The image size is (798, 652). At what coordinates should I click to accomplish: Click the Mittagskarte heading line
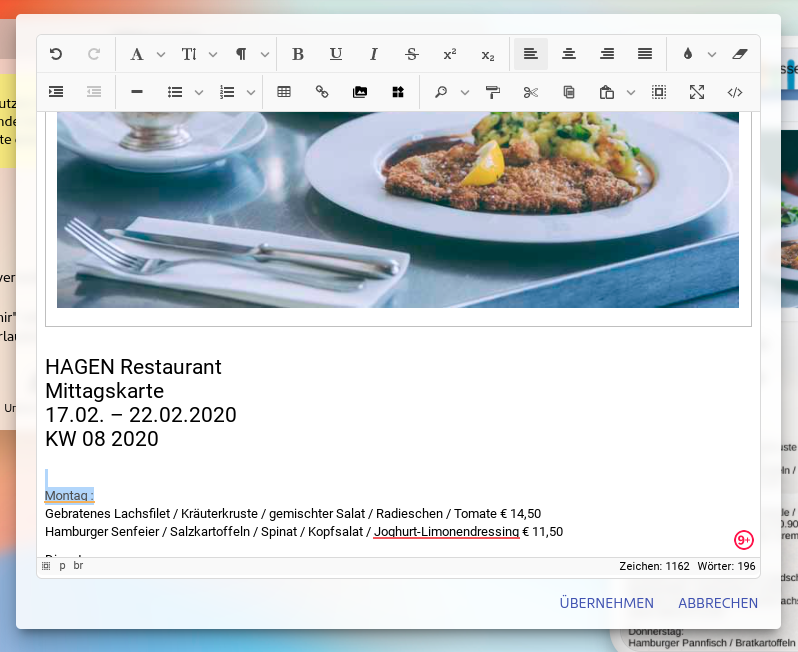(x=105, y=391)
